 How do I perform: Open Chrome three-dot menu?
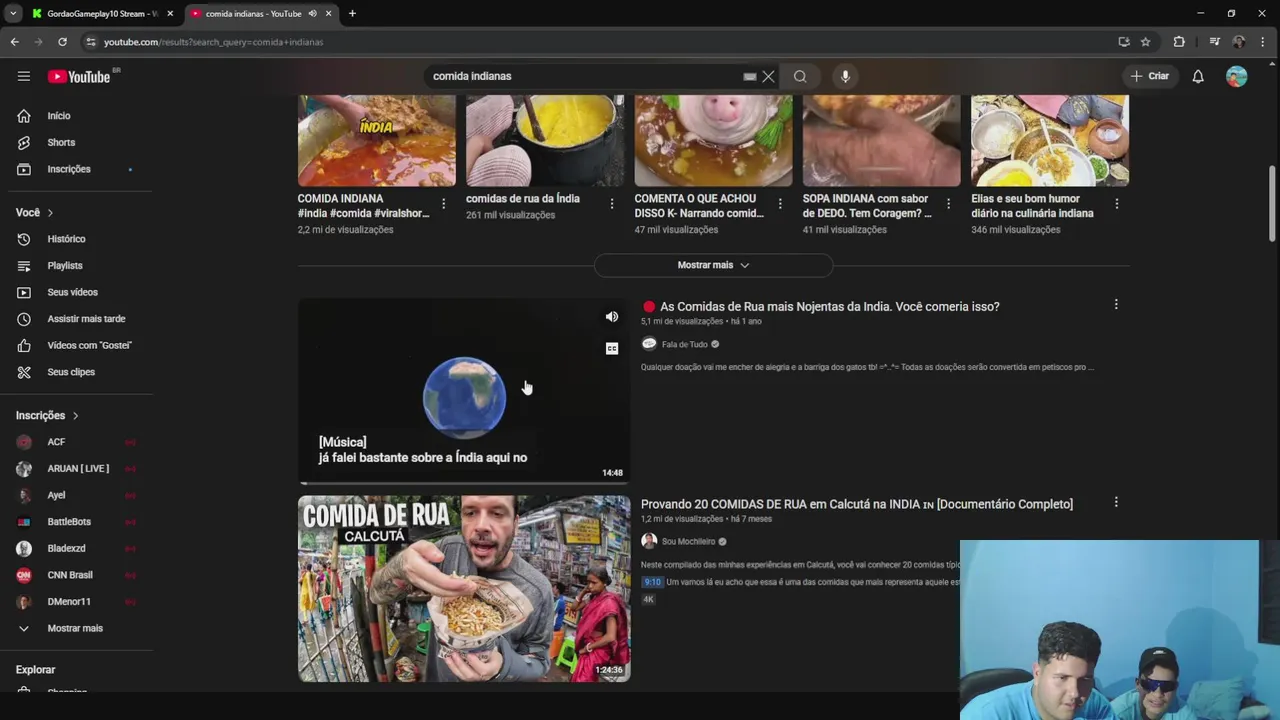(x=1263, y=42)
